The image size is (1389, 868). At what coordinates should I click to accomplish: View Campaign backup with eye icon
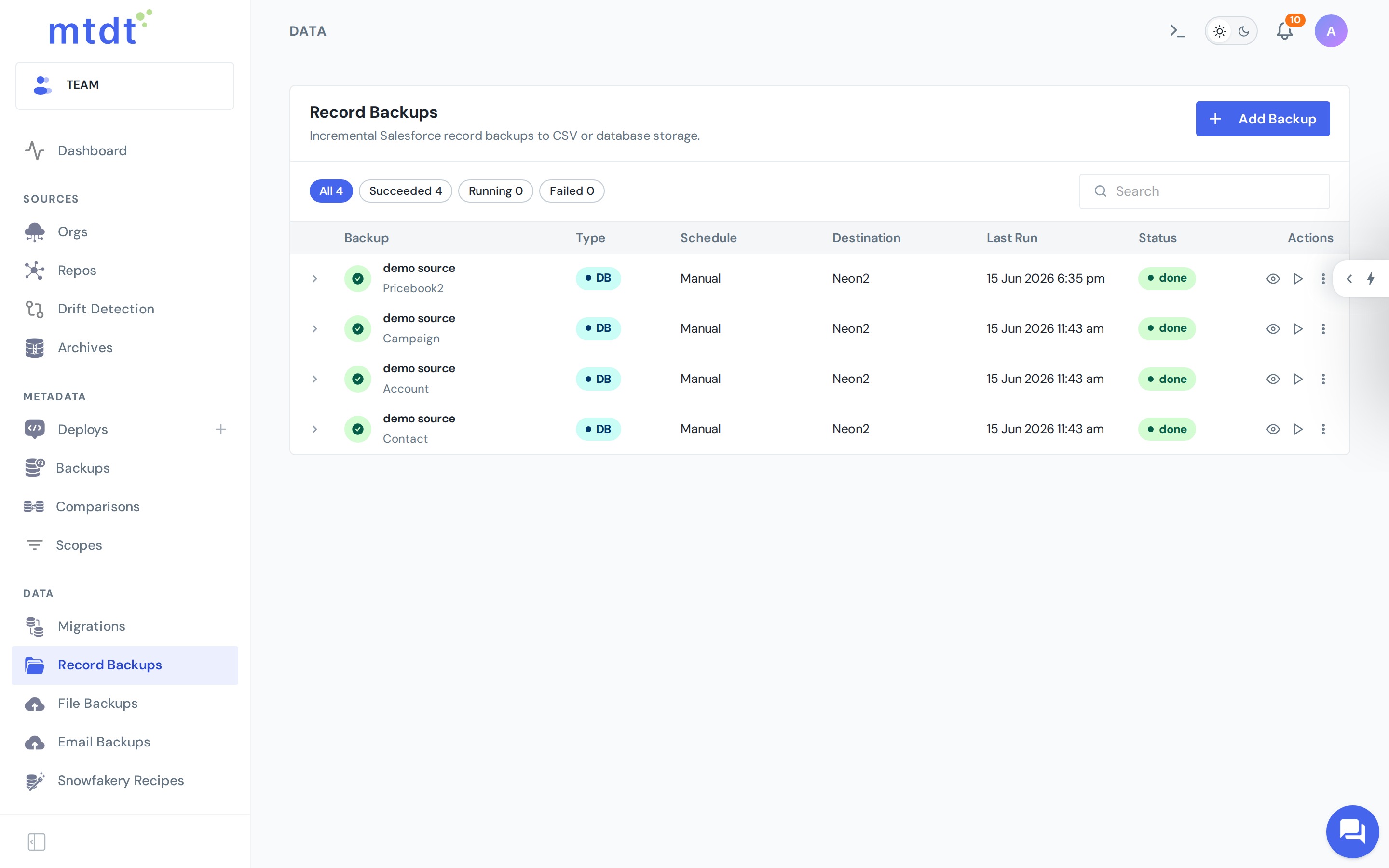[1272, 329]
